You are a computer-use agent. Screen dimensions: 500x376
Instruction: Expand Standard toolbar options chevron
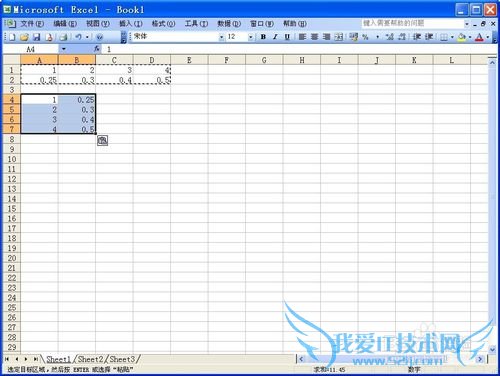point(124,37)
